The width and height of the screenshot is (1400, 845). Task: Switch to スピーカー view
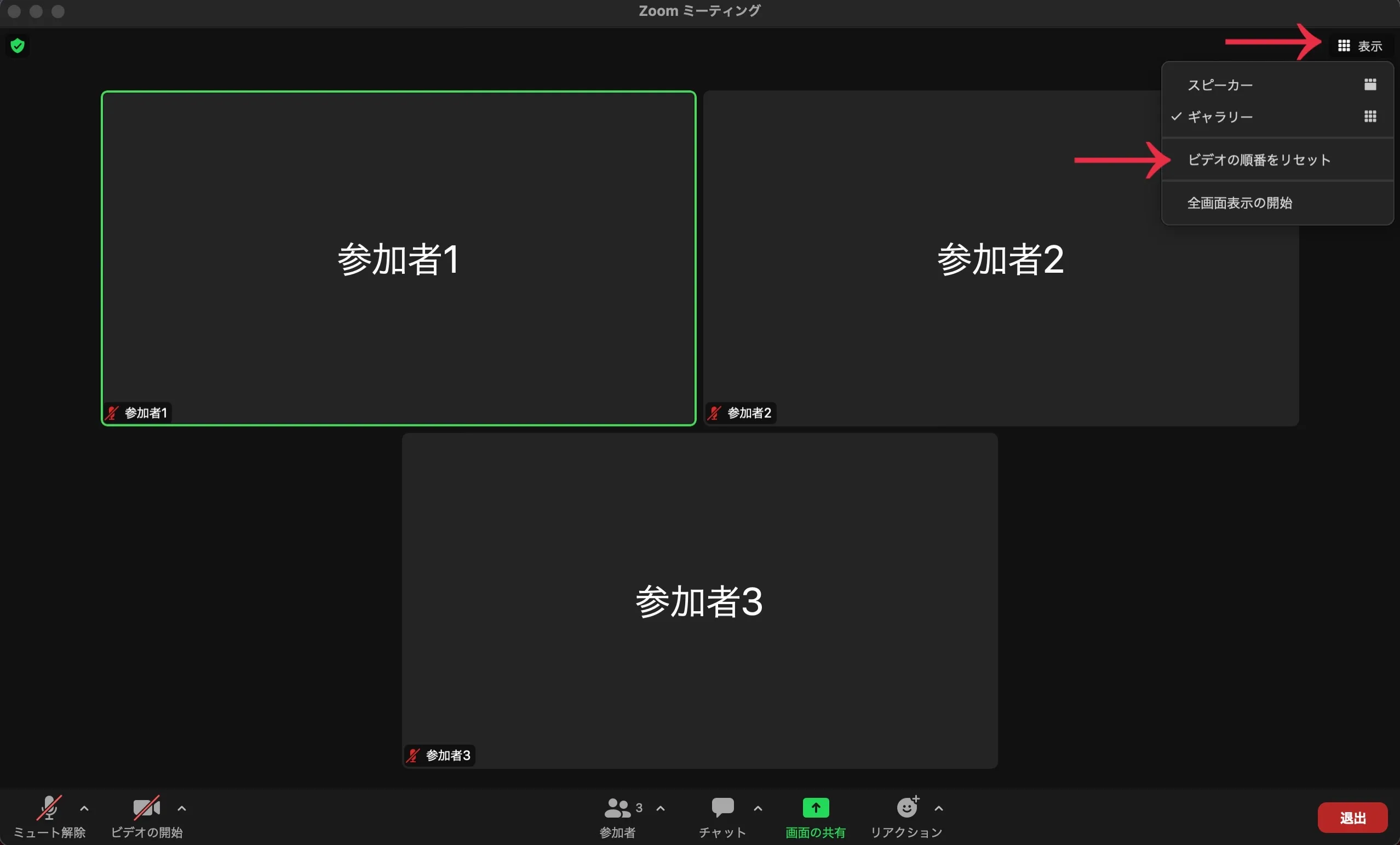[1220, 85]
